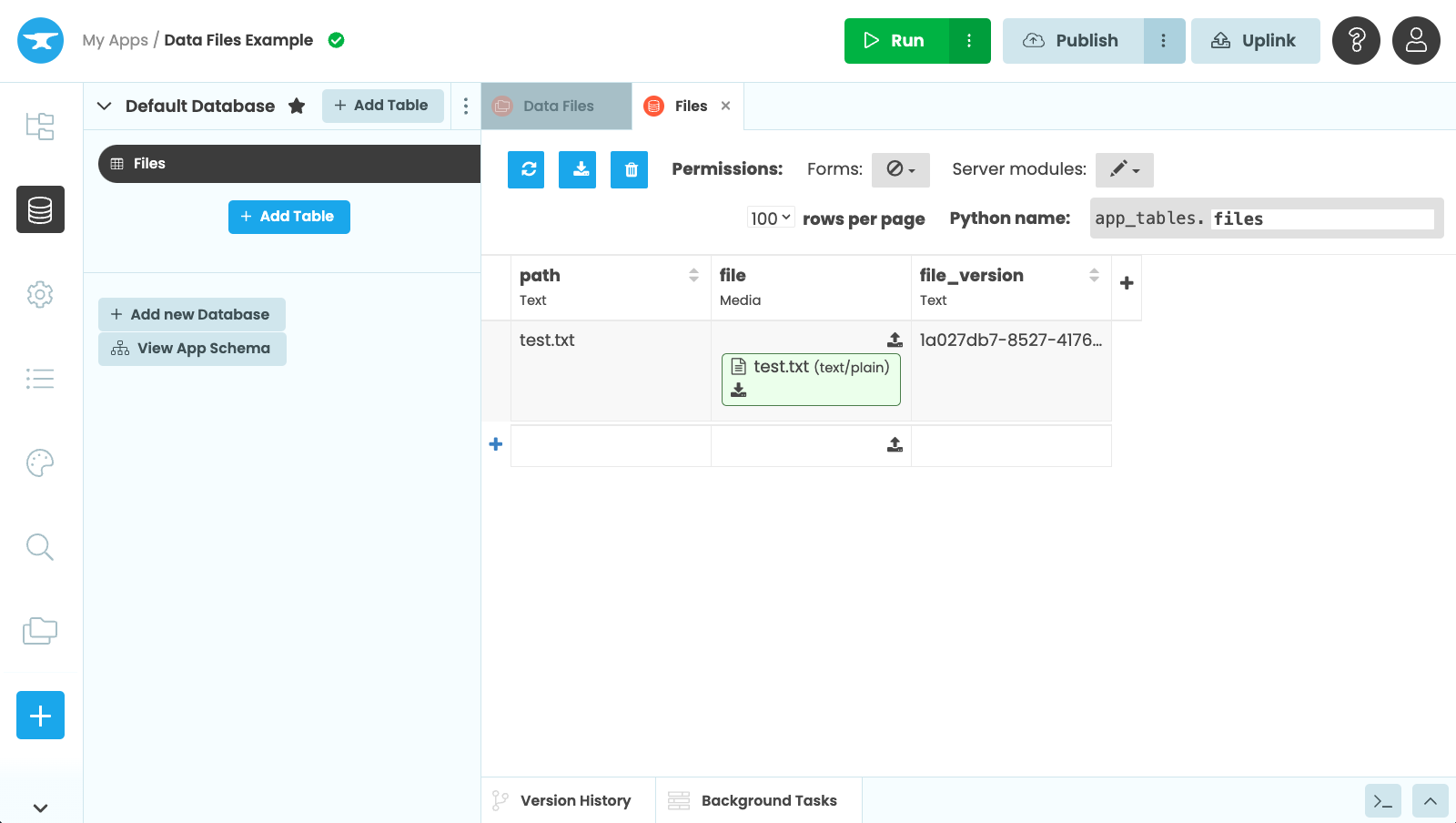Image resolution: width=1456 pixels, height=823 pixels.
Task: Open the Background Tasks panel
Action: click(769, 800)
